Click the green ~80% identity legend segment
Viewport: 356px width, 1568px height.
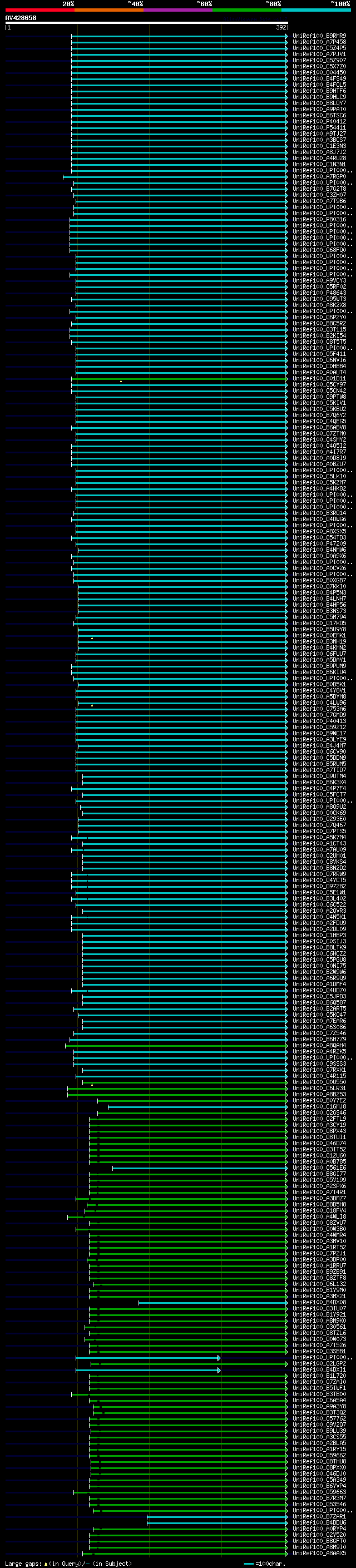coord(247,10)
